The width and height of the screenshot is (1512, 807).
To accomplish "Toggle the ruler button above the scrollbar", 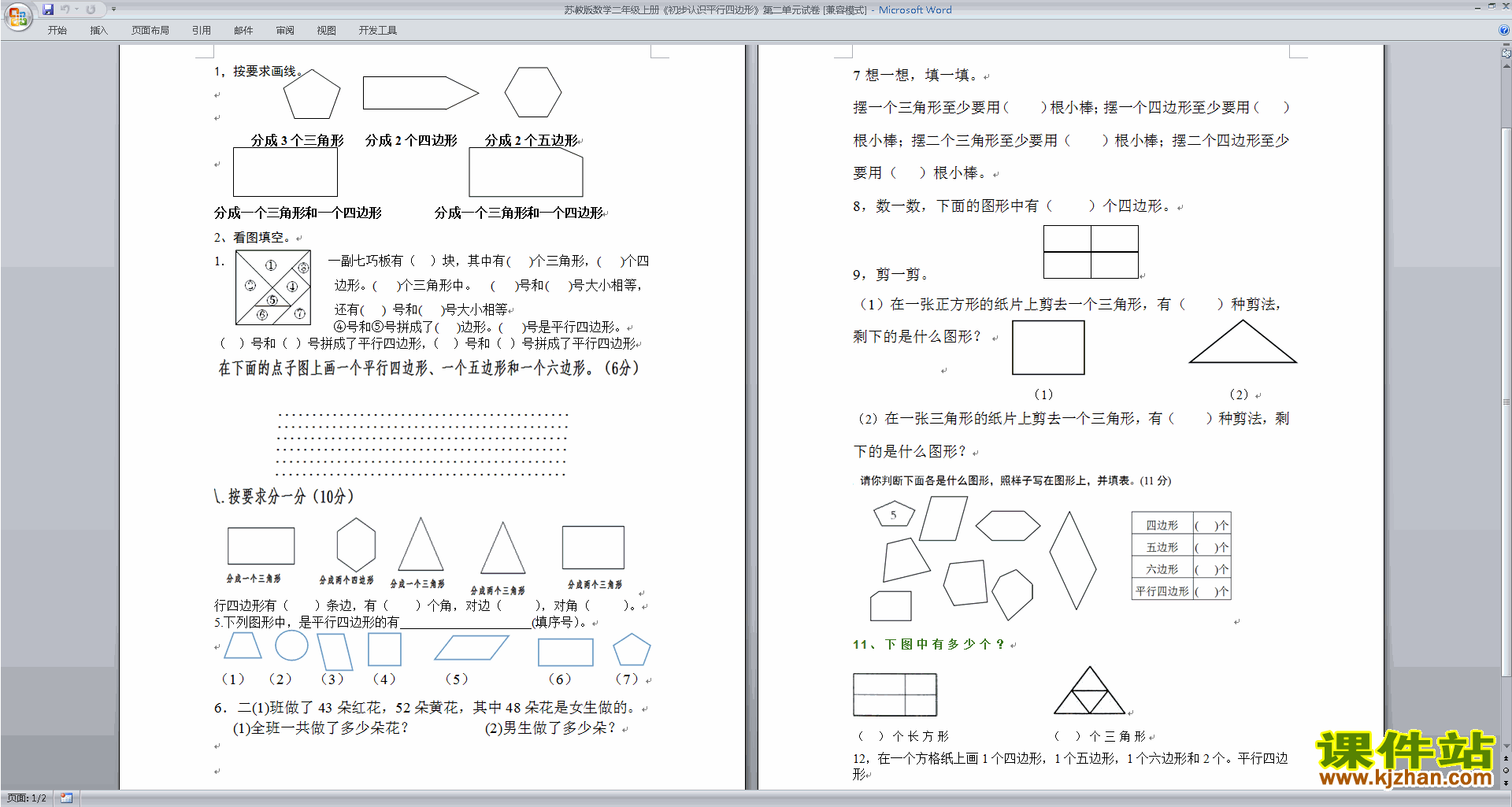I will tap(1506, 54).
